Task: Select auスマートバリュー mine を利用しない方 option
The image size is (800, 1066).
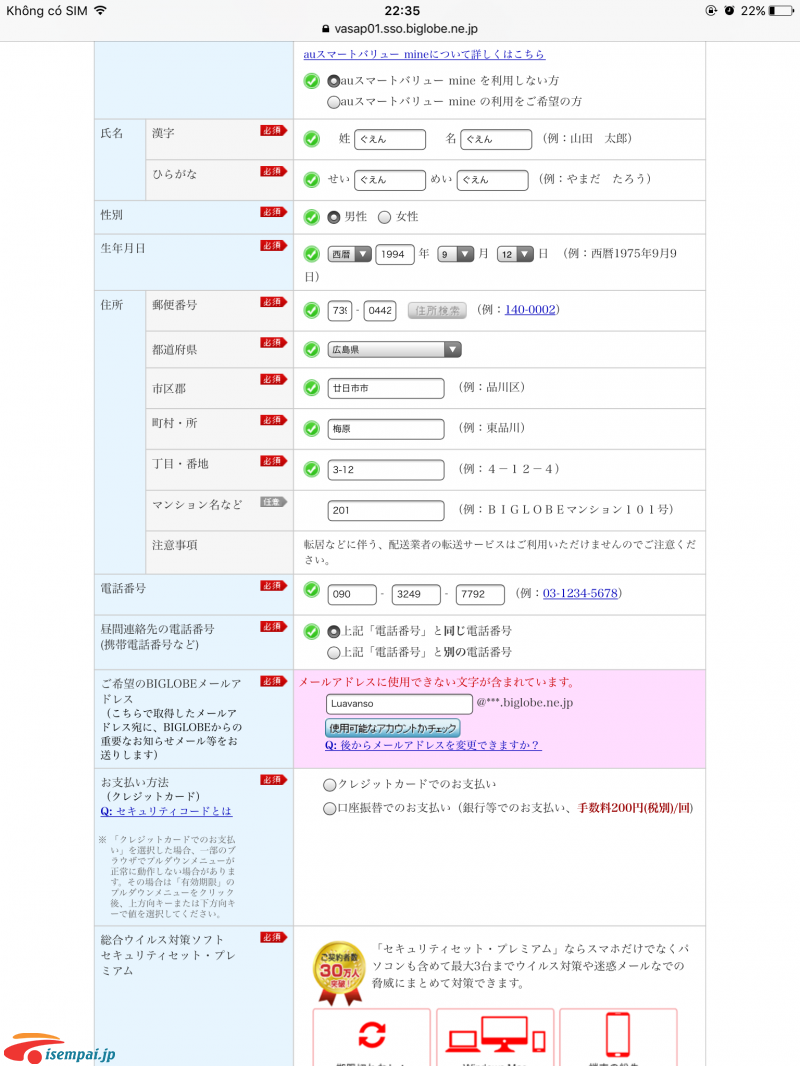Action: click(333, 81)
